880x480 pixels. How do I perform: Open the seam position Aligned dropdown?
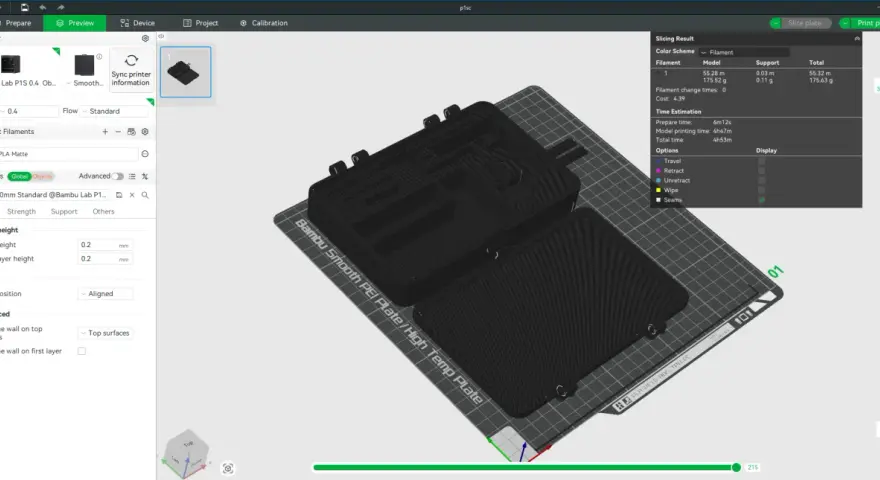106,294
